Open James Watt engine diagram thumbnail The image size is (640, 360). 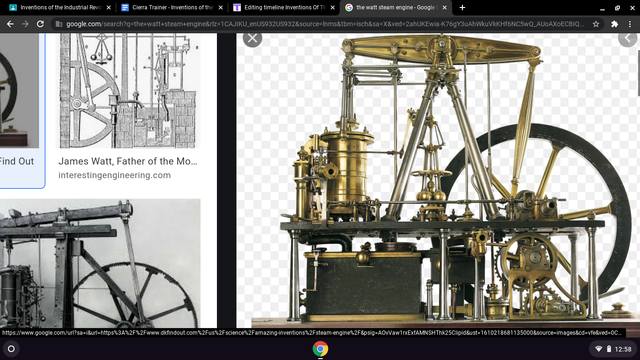click(x=128, y=91)
